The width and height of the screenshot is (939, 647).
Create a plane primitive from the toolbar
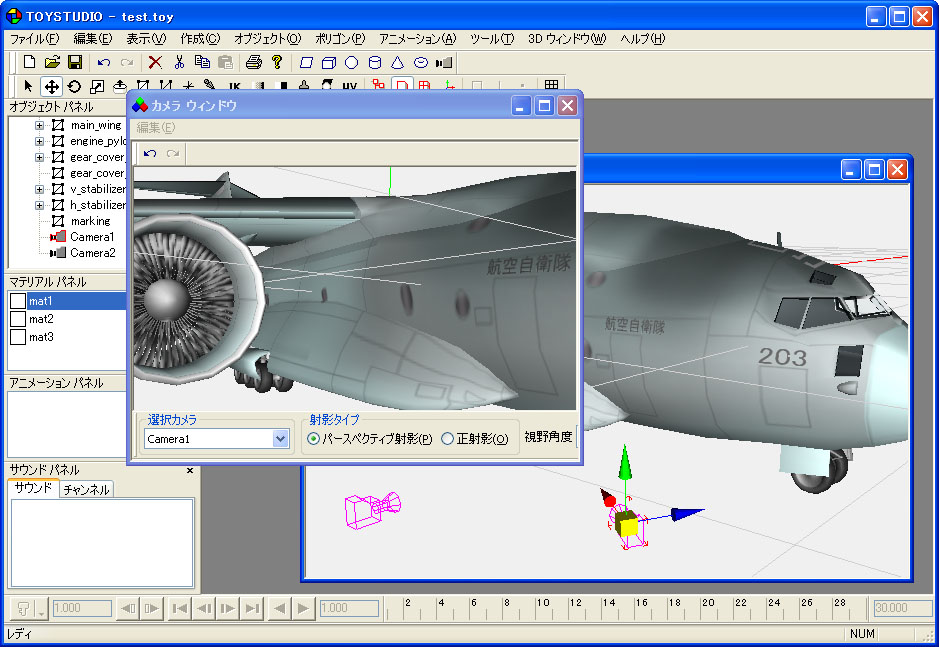coord(306,62)
